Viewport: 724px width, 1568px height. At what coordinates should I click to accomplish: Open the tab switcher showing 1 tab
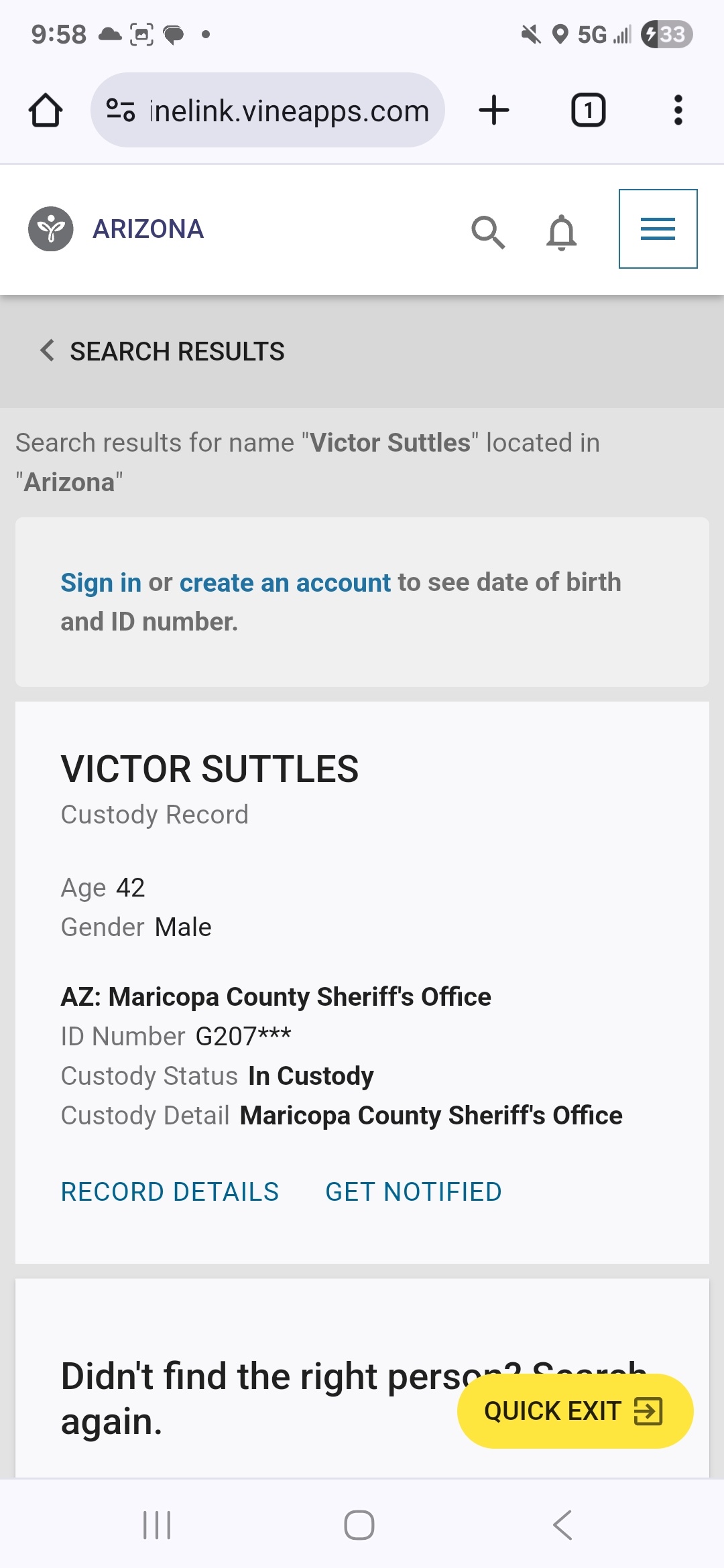click(x=588, y=111)
